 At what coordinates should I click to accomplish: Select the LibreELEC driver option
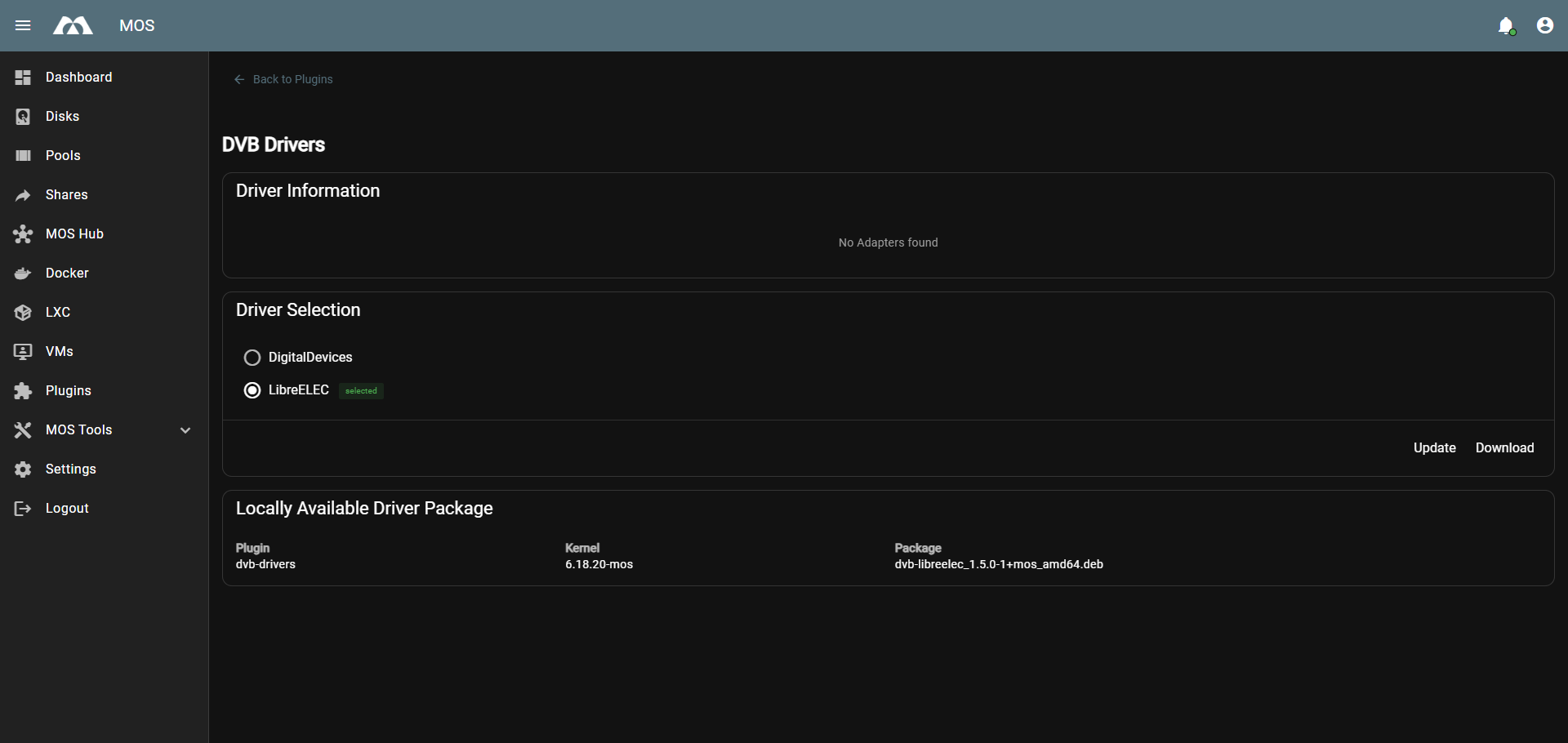pyautogui.click(x=252, y=390)
